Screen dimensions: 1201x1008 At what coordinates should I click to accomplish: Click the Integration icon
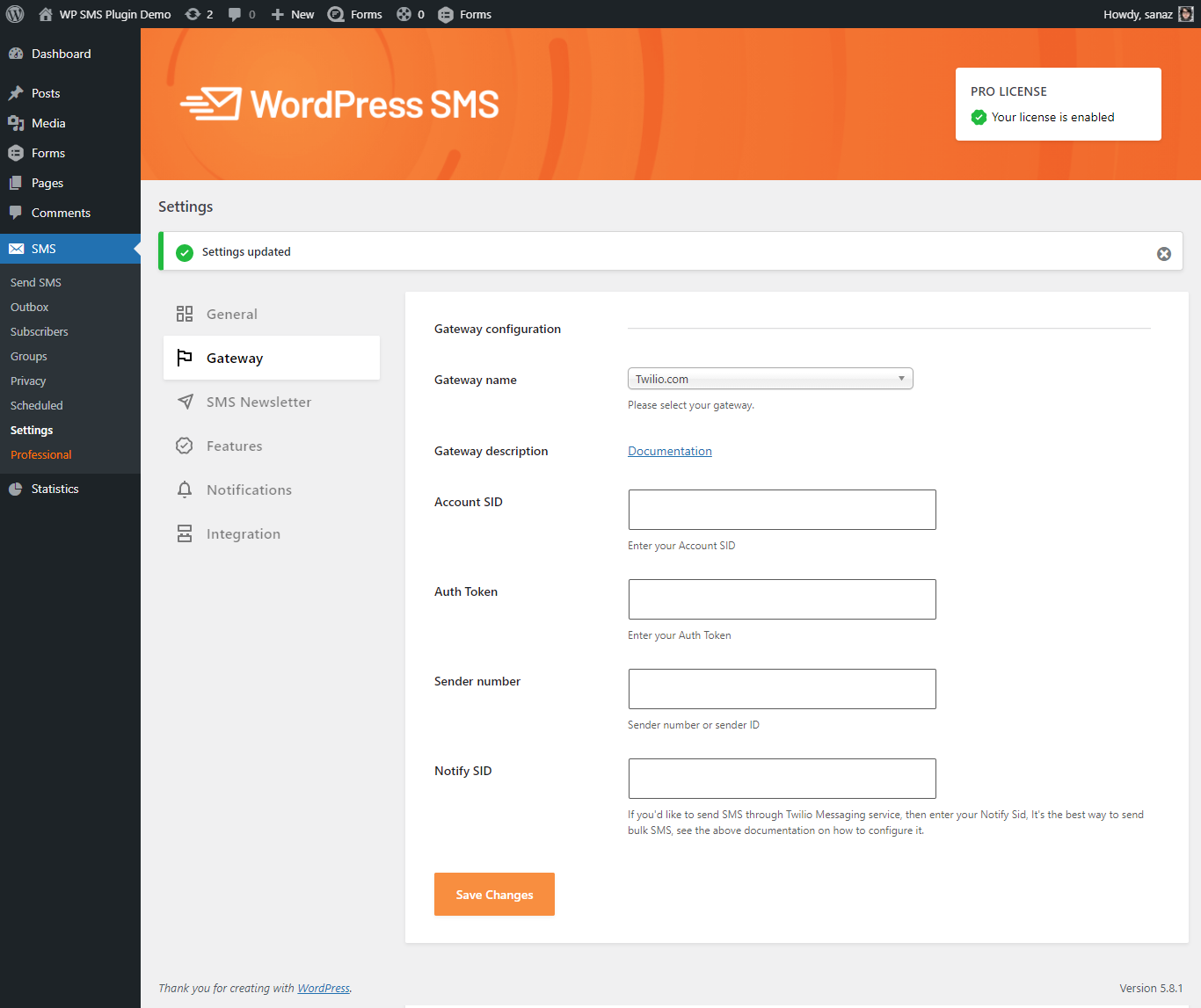coord(185,533)
